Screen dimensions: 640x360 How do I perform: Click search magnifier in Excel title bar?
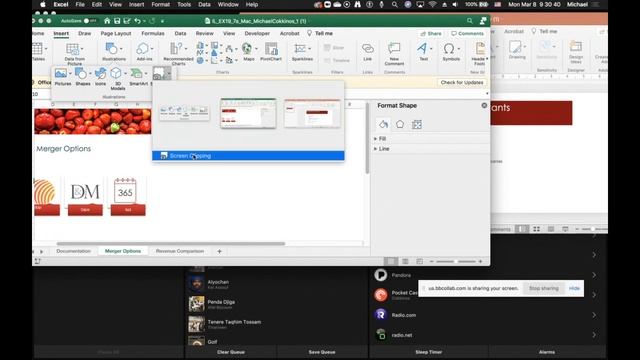pos(470,20)
